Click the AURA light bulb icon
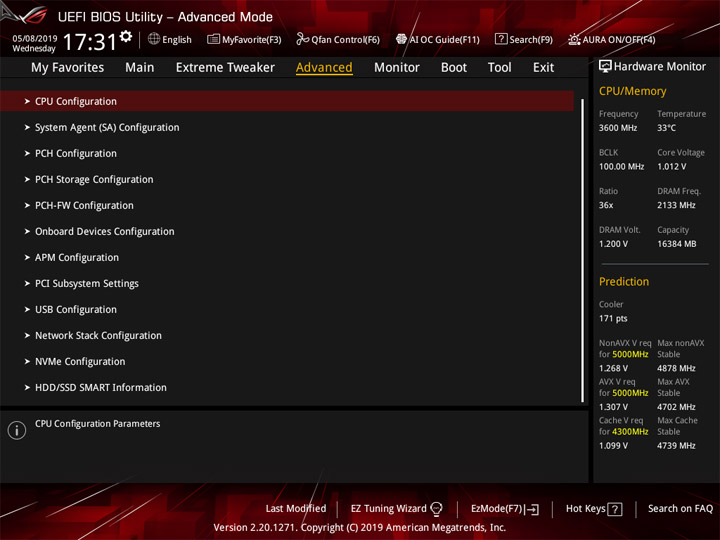 click(574, 39)
